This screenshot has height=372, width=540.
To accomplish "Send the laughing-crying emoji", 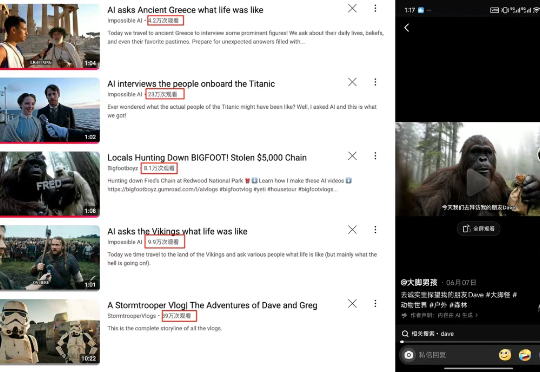I will click(x=525, y=355).
